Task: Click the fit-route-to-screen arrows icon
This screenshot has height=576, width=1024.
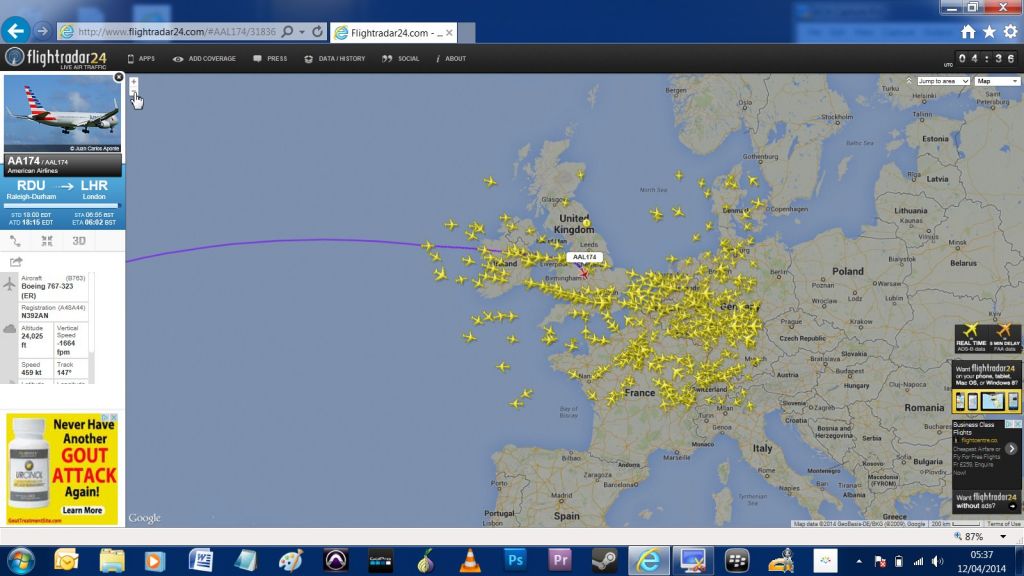Action: [x=47, y=241]
